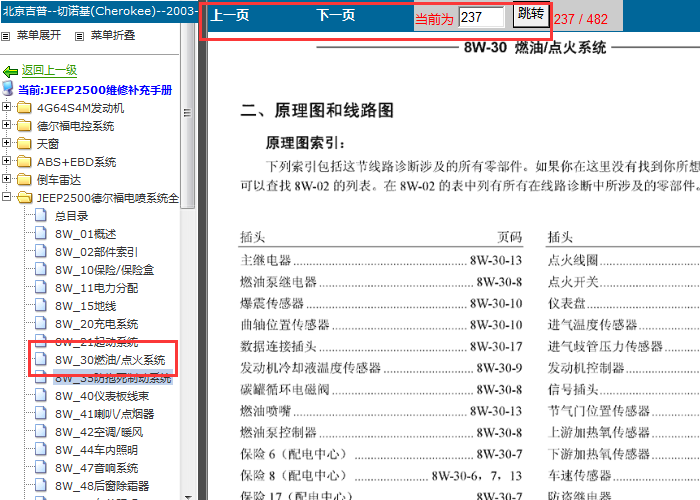Click scrollbar down arrow in tree panel
Image resolution: width=700 pixels, height=500 pixels.
[188, 496]
